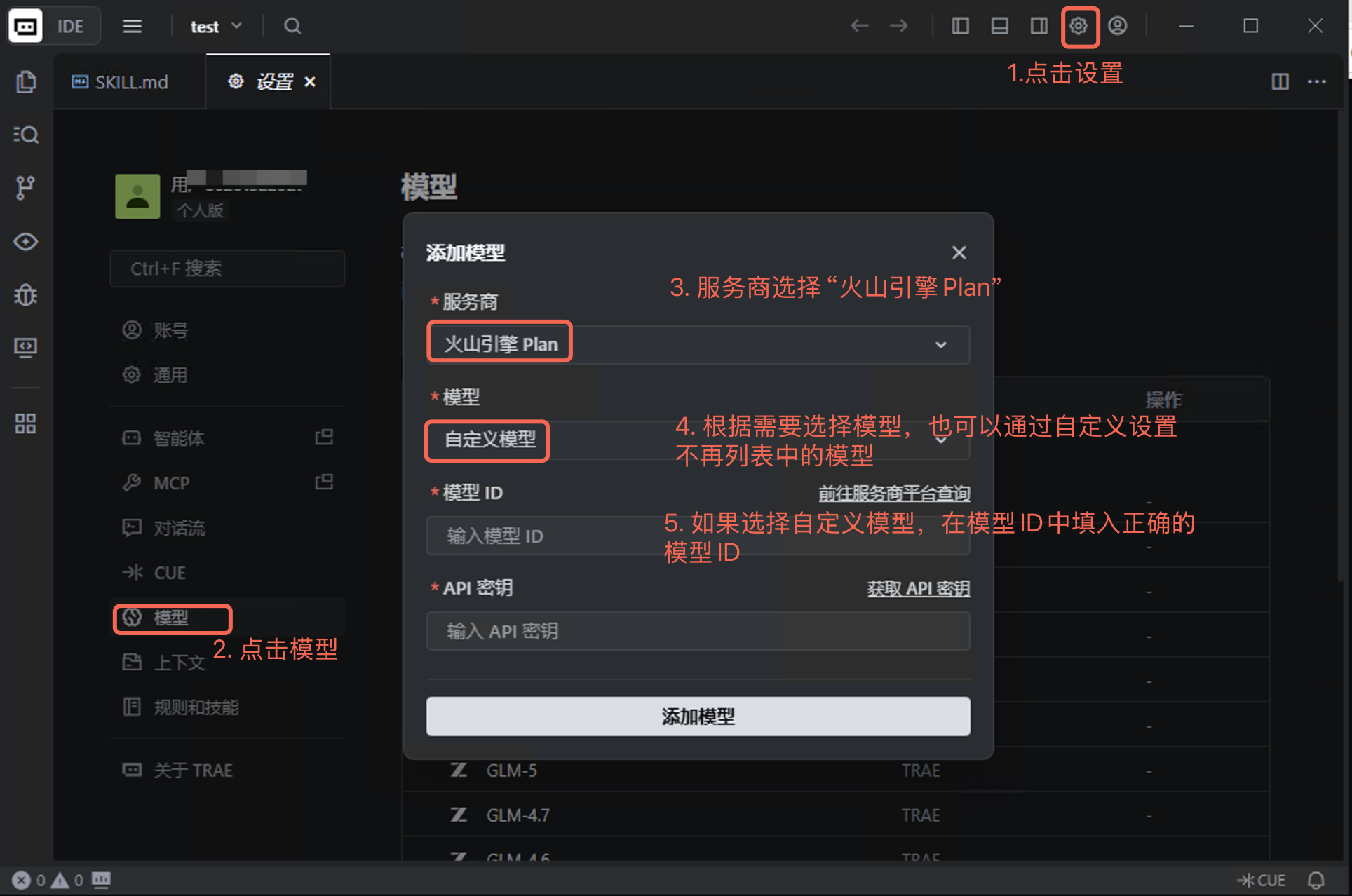Image resolution: width=1352 pixels, height=896 pixels.
Task: Toggle the left sidebar layout icon
Action: (x=960, y=26)
